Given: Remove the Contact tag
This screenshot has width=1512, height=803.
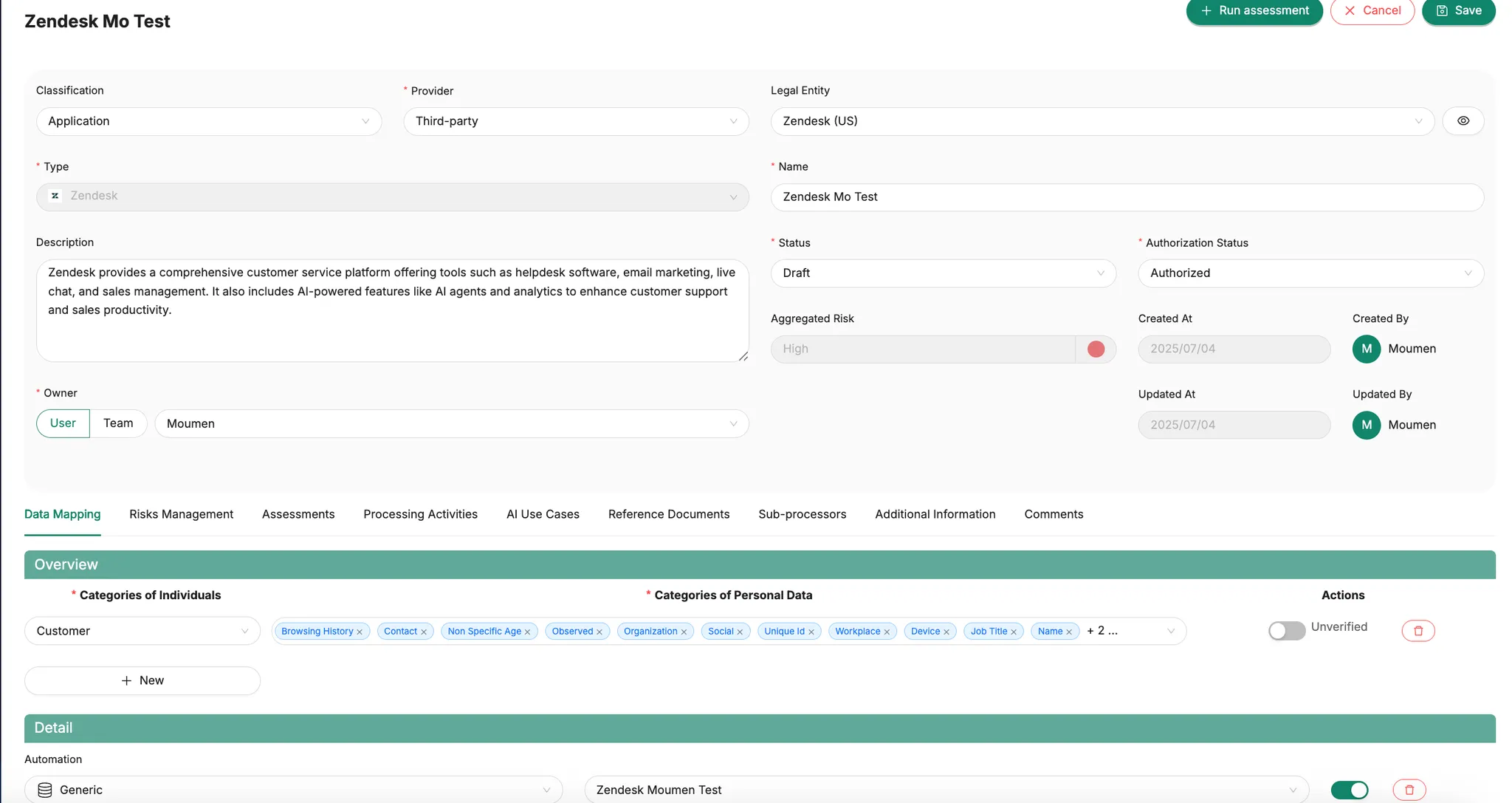Looking at the screenshot, I should [x=424, y=632].
